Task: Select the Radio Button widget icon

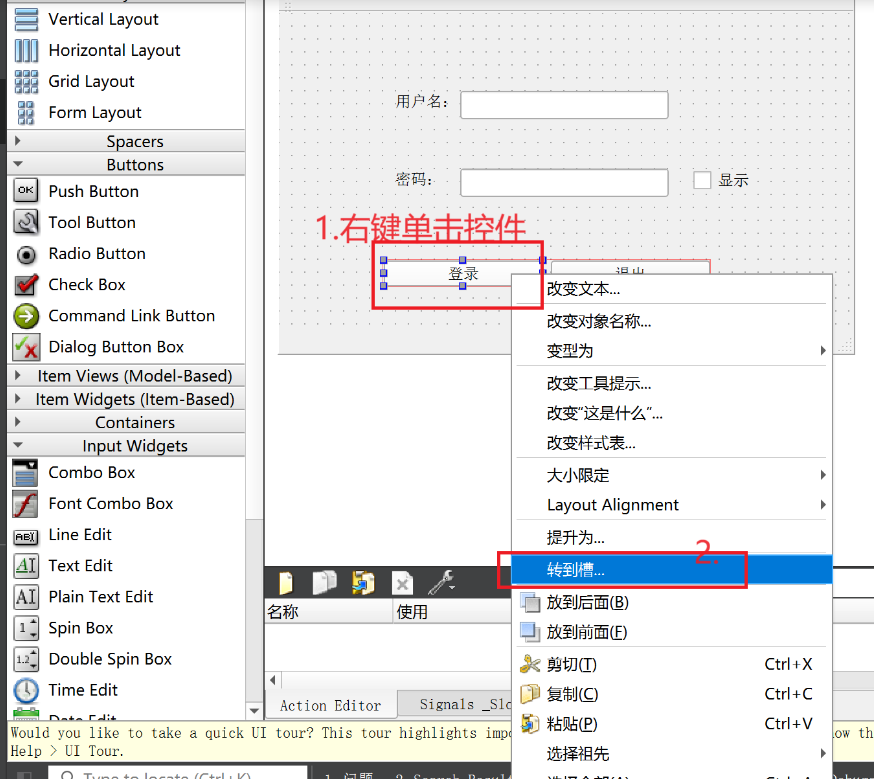Action: point(25,253)
